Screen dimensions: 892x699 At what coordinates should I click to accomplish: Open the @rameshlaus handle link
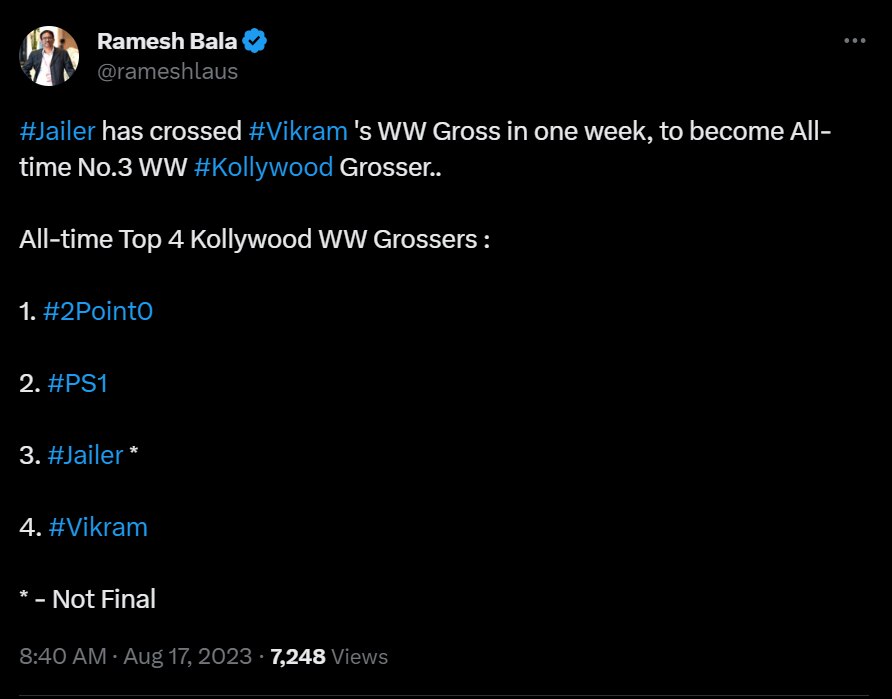pos(167,71)
